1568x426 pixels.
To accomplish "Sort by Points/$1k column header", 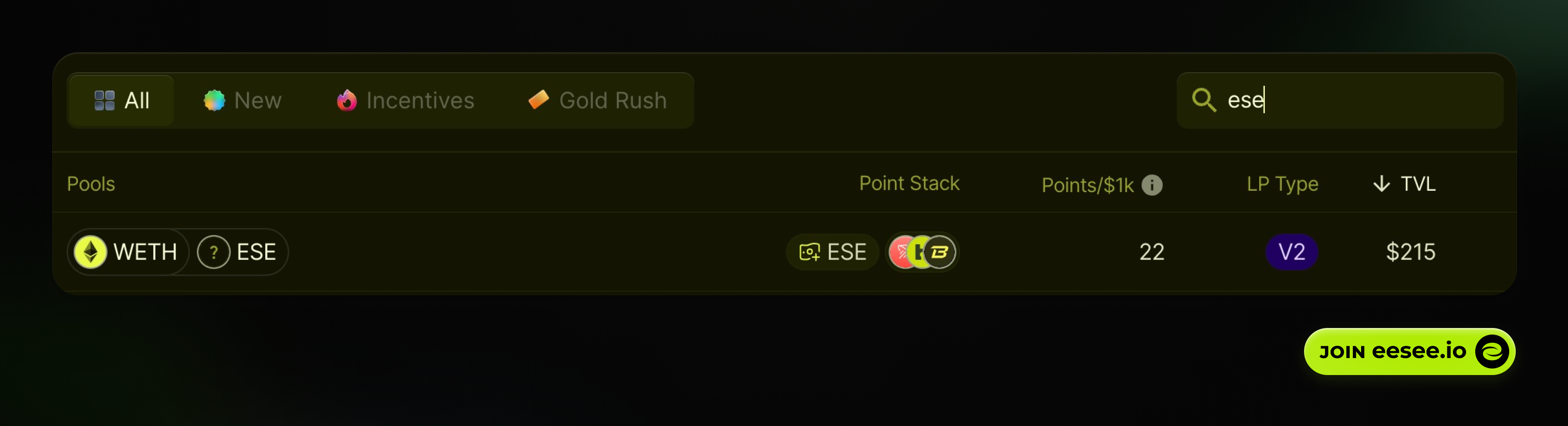I will click(x=1087, y=185).
